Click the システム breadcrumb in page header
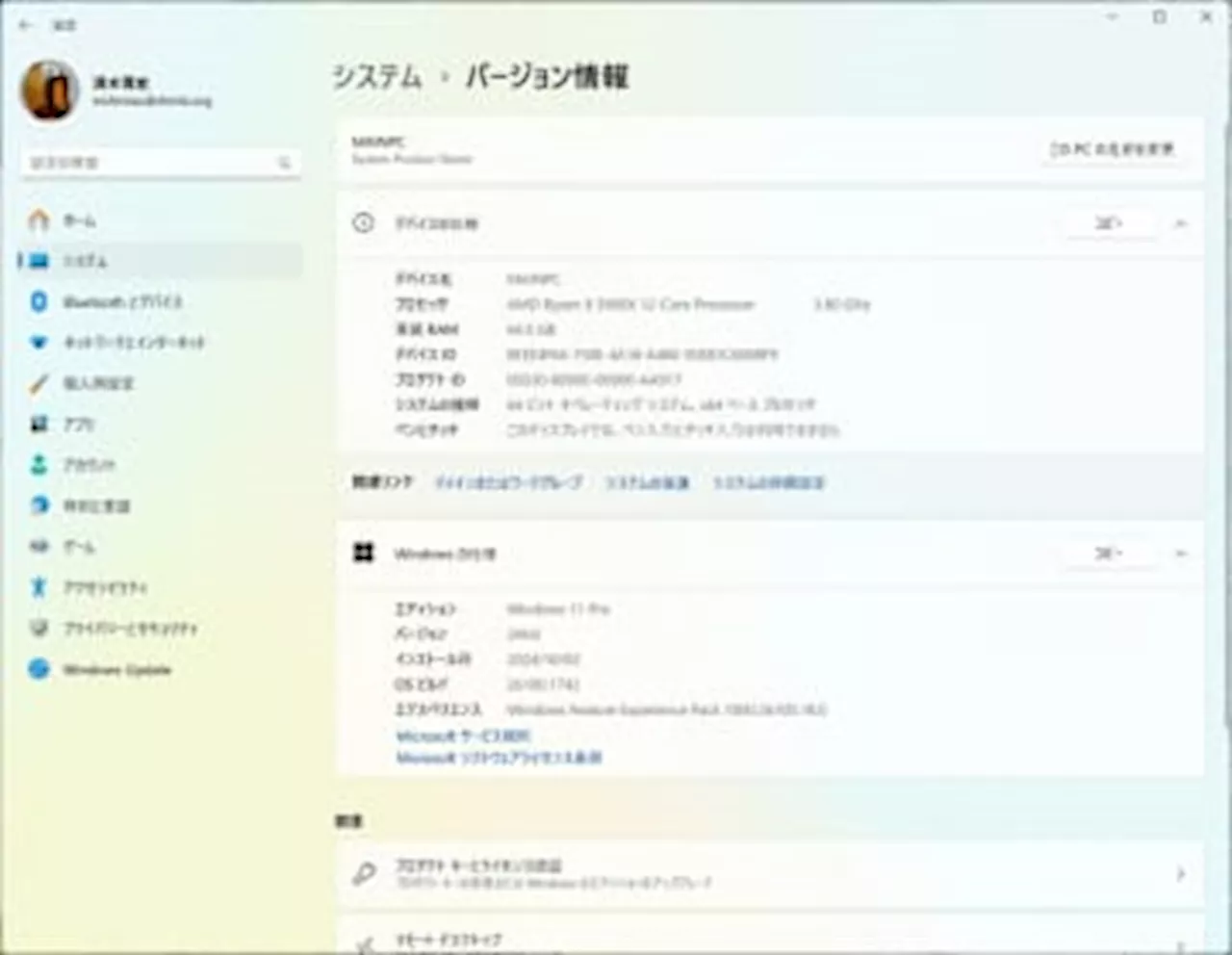The height and width of the screenshot is (955, 1232). point(377,76)
